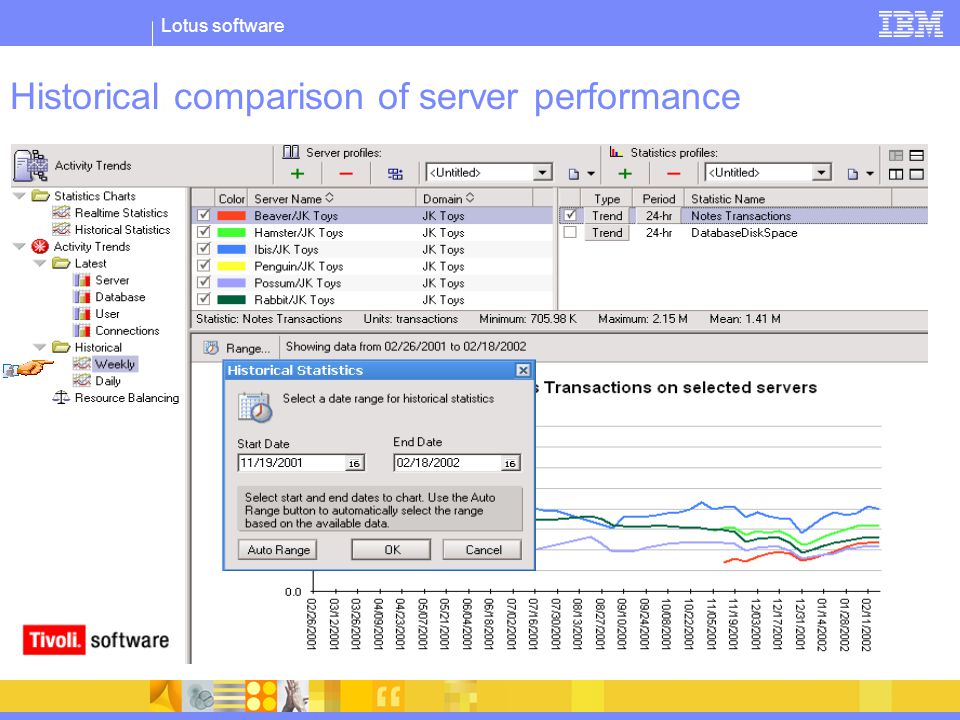Click the Connections bar chart icon

pos(82,331)
